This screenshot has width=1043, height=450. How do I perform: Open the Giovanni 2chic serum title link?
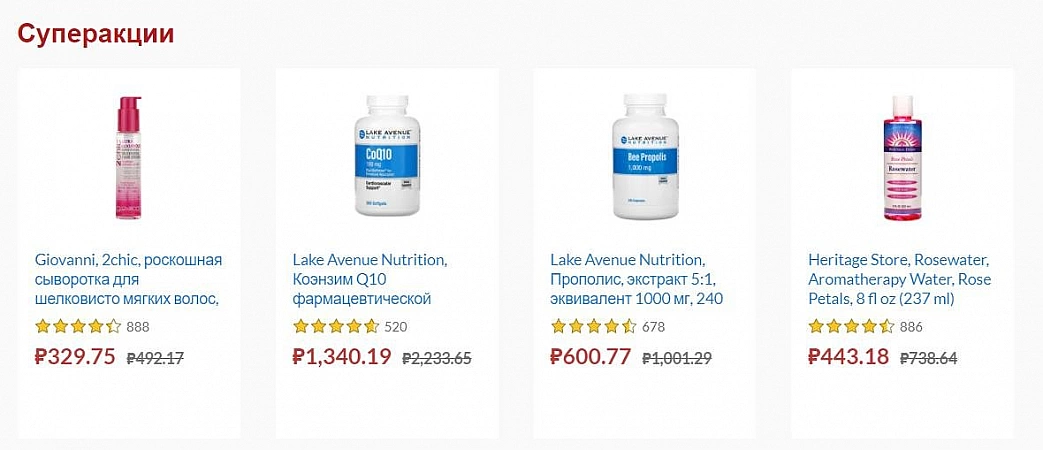128,279
